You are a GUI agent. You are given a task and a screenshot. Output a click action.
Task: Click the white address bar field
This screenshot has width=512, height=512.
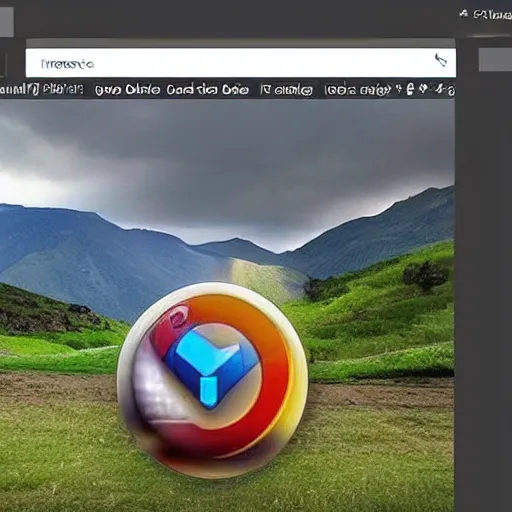(x=241, y=63)
